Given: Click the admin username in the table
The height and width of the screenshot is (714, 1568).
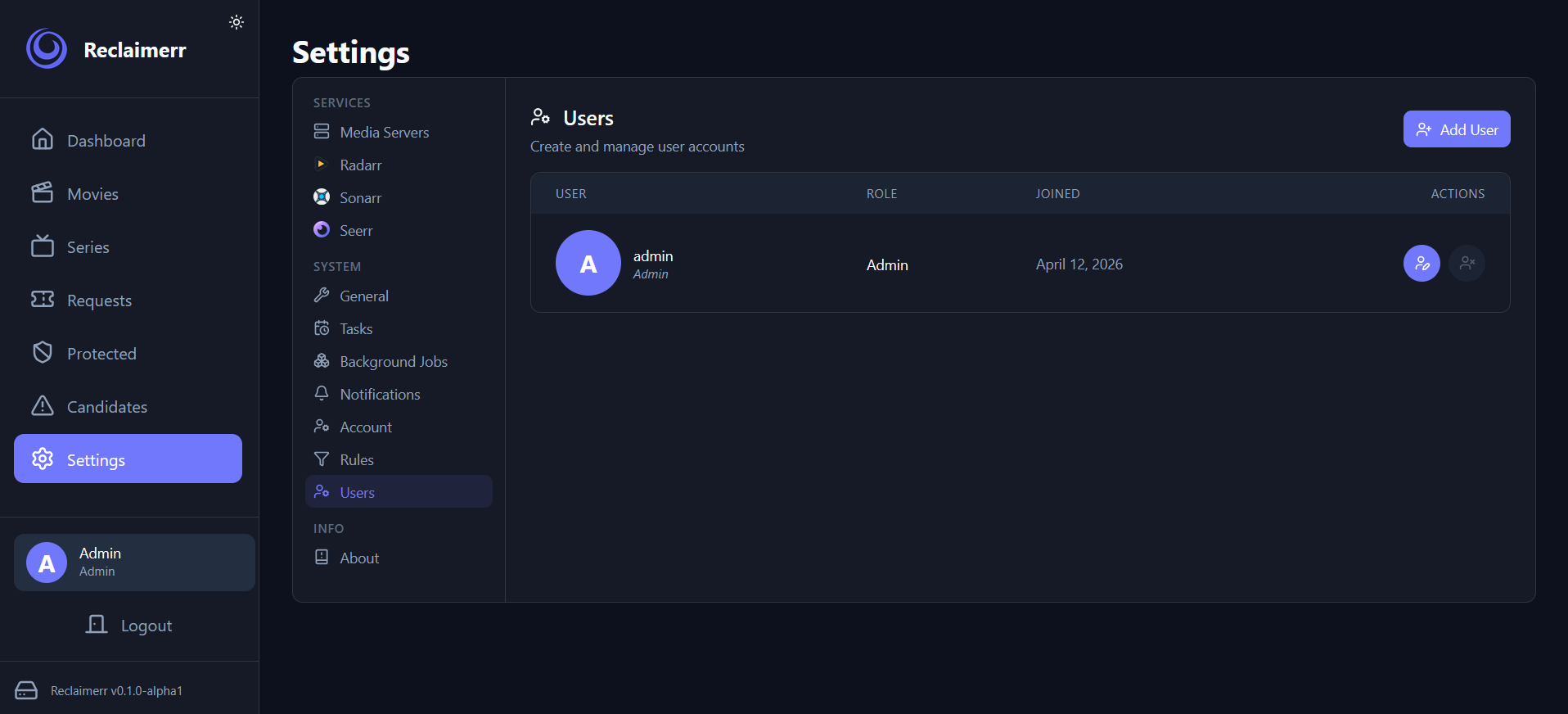Looking at the screenshot, I should coord(653,255).
